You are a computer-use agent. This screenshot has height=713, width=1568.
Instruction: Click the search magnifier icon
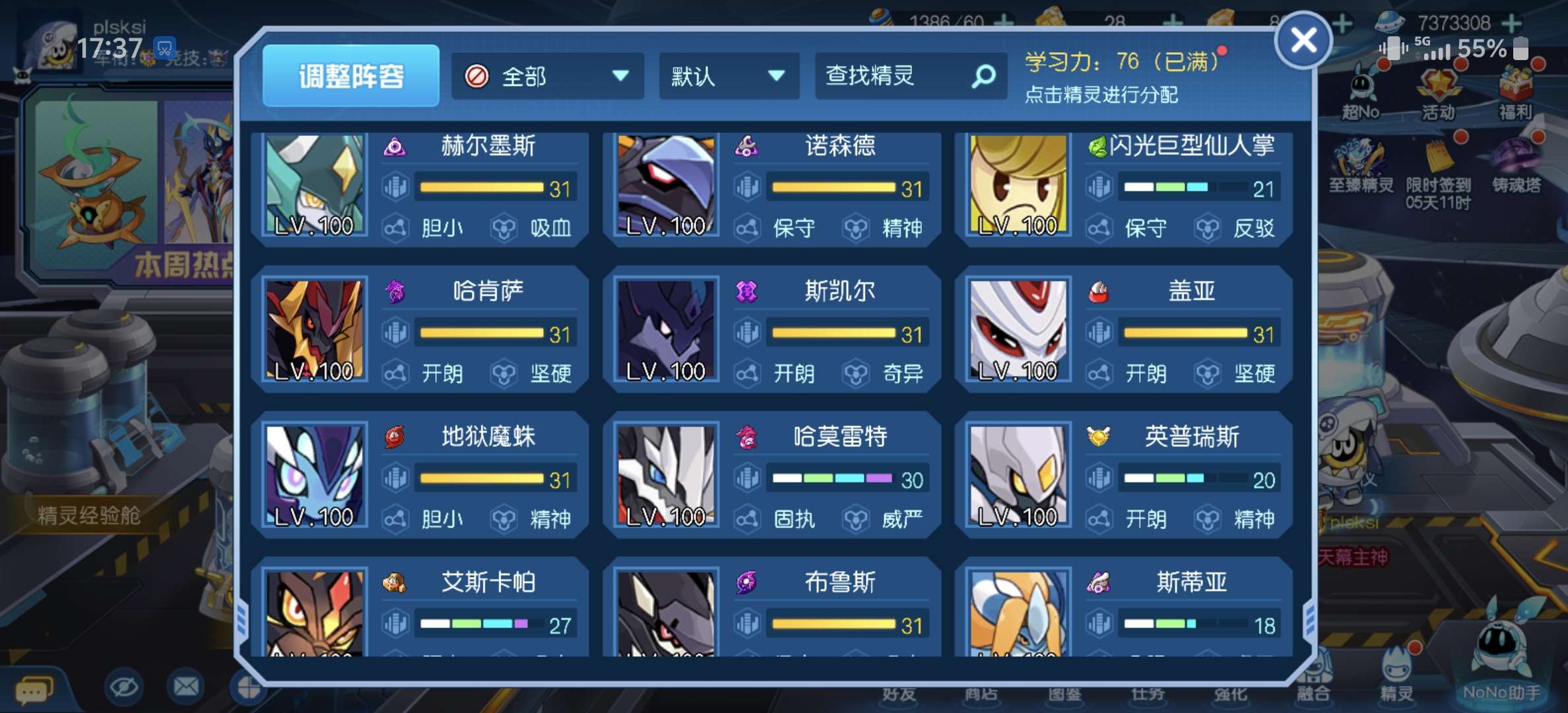pos(983,77)
